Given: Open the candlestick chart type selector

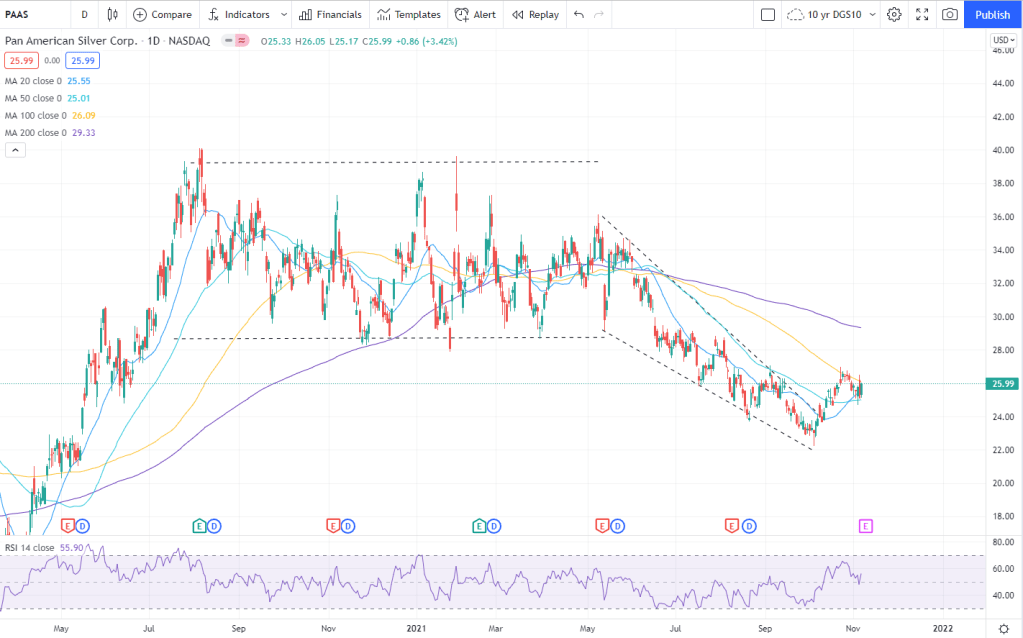Looking at the screenshot, I should (x=112, y=15).
